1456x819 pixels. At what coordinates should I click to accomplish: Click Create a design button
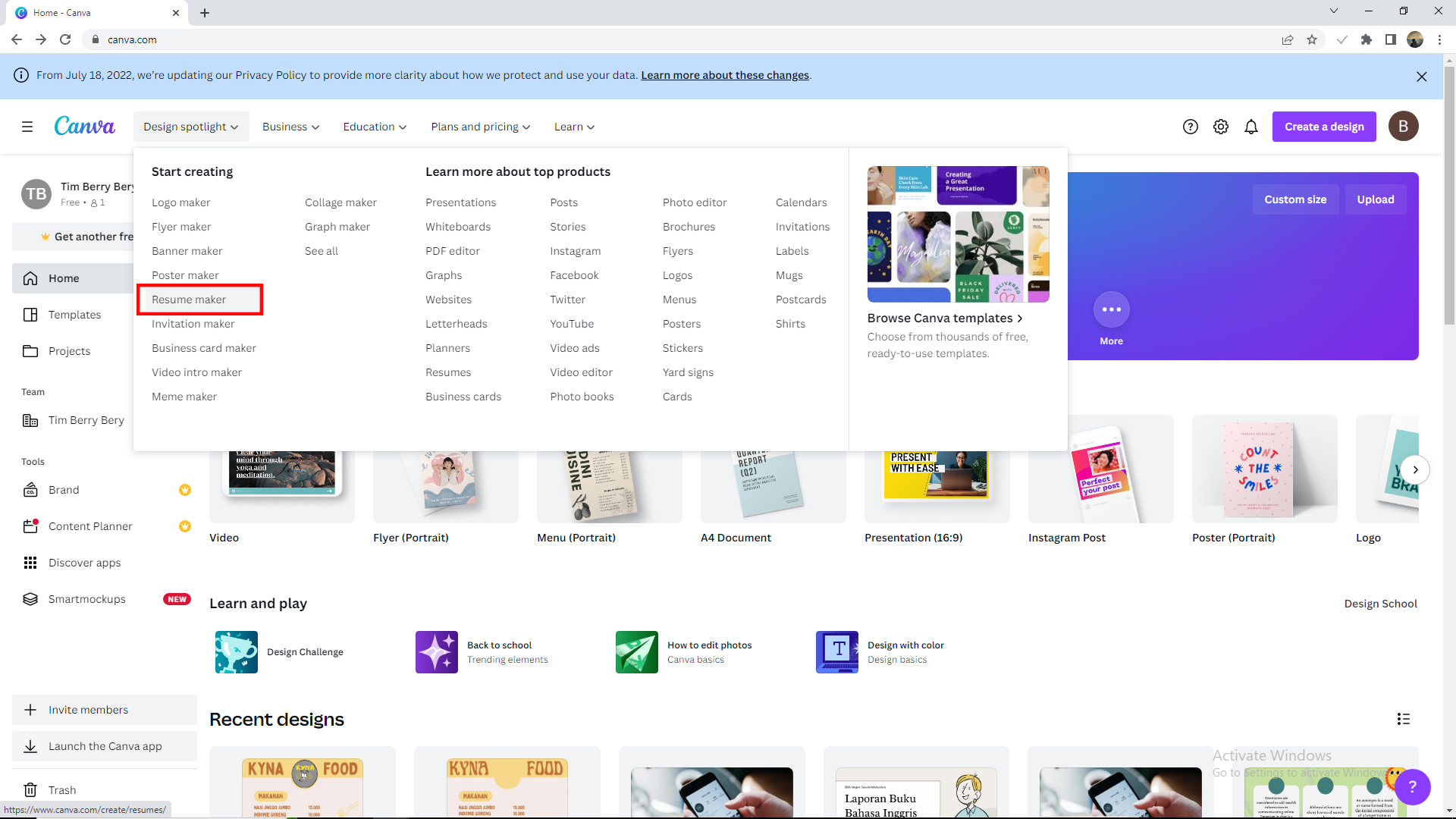(1324, 127)
